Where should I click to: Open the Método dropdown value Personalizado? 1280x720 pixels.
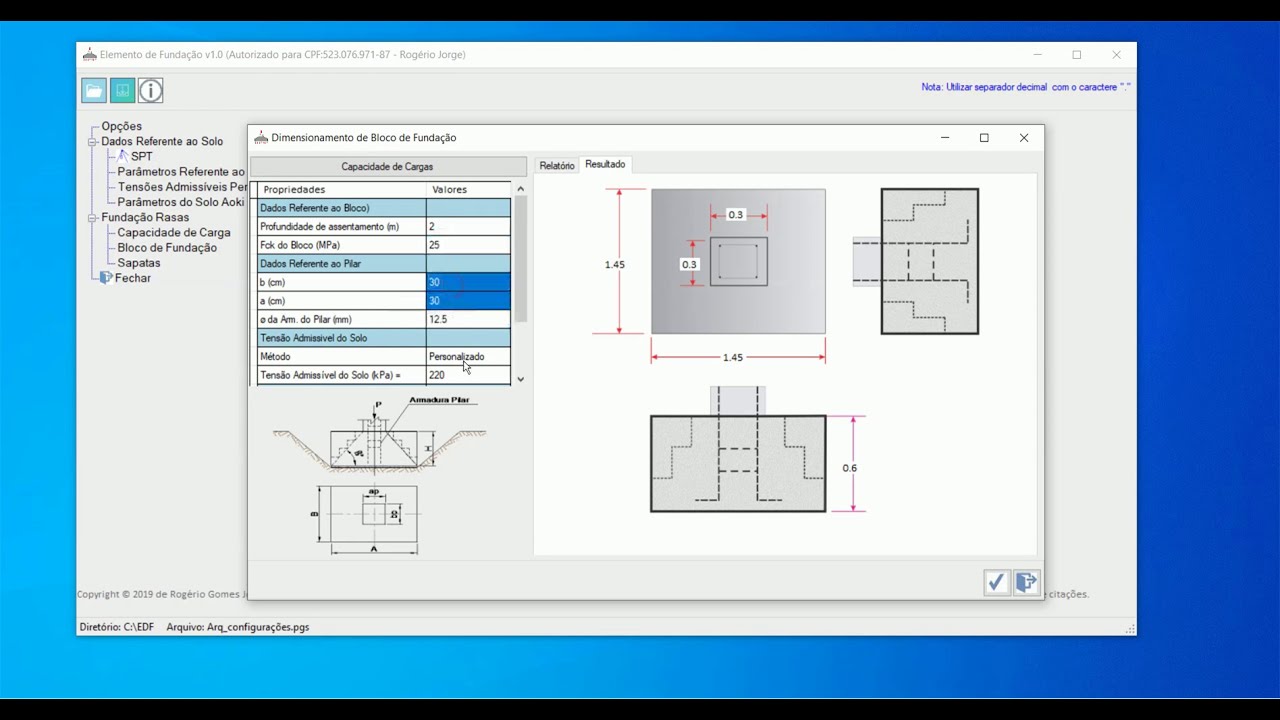[468, 357]
